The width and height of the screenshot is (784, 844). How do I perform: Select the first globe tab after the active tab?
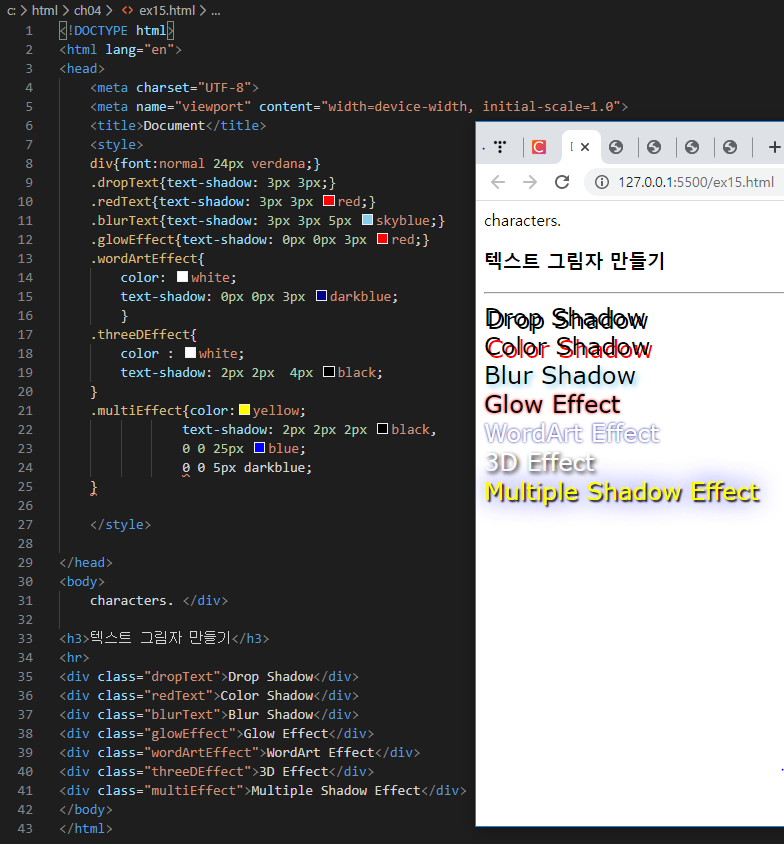(616, 147)
